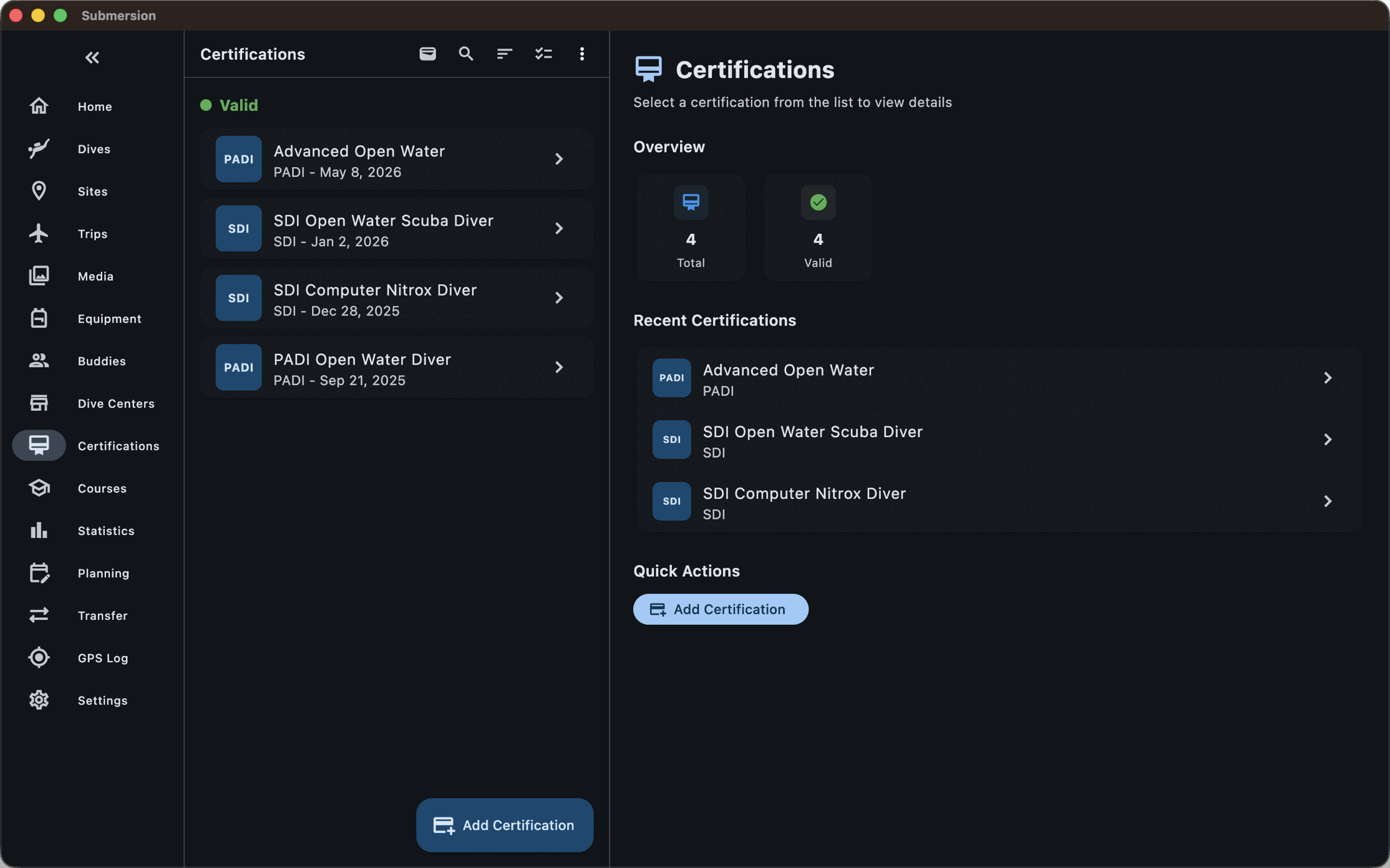
Task: Open the Buddies people icon
Action: click(x=39, y=360)
